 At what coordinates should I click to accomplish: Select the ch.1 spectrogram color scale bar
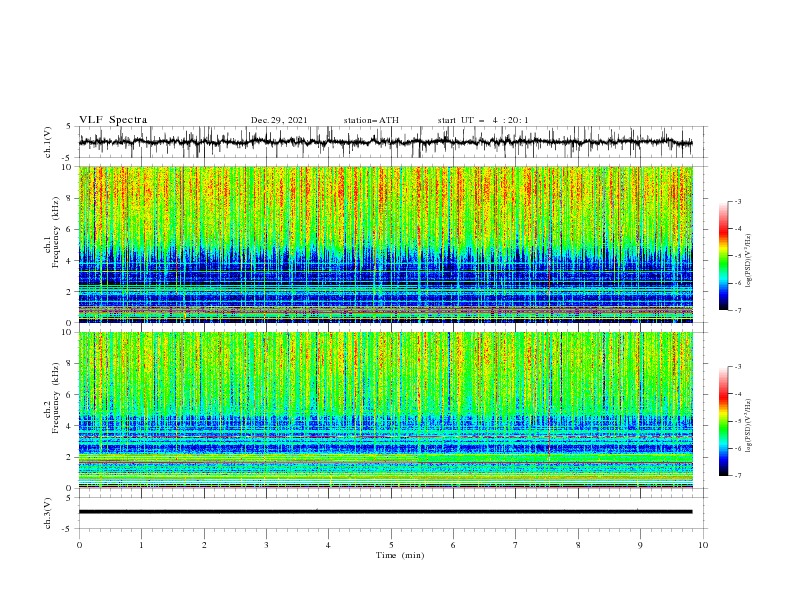coord(723,256)
